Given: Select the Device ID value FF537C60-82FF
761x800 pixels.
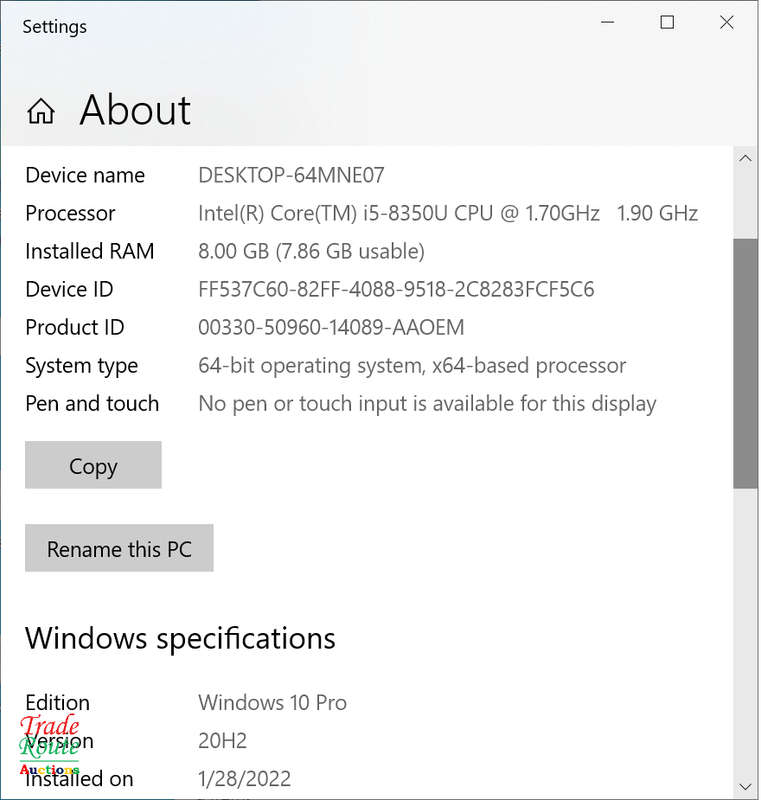Looking at the screenshot, I should (396, 289).
